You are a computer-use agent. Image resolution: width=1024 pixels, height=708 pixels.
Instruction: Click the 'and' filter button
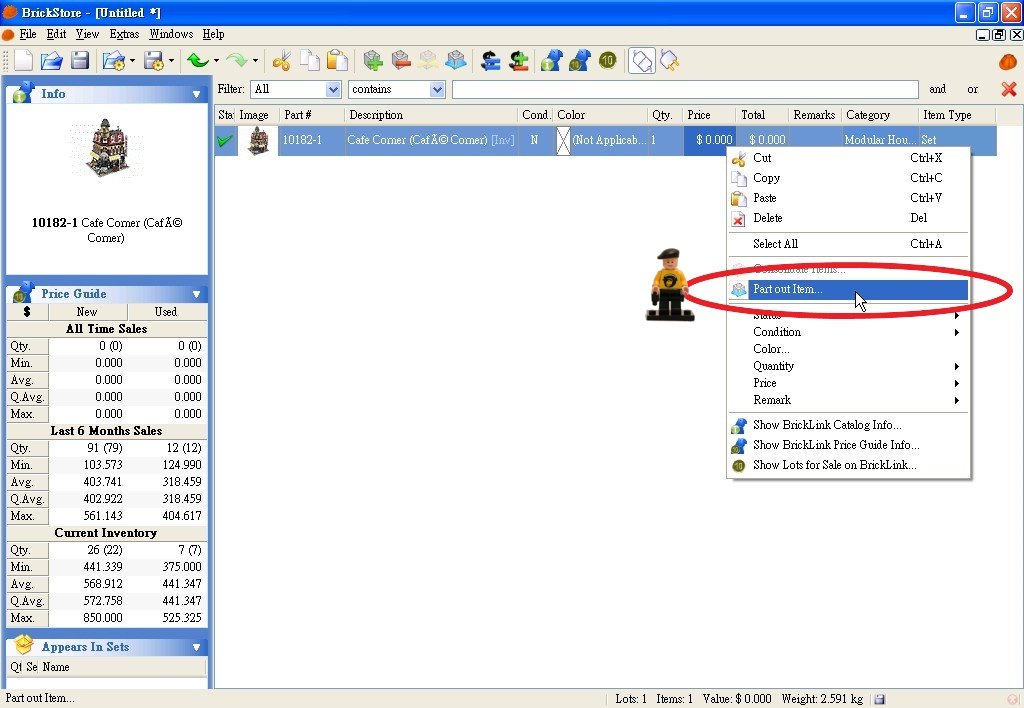tap(937, 89)
